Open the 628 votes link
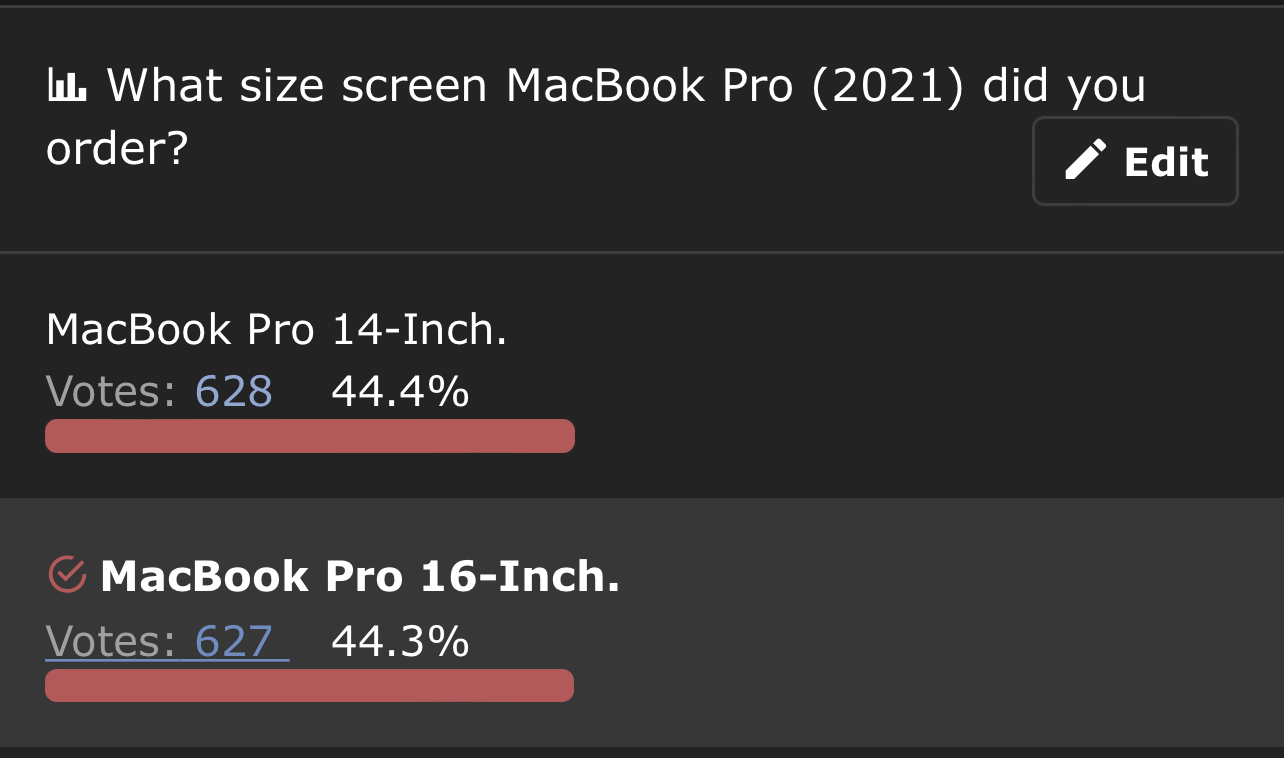The width and height of the screenshot is (1284, 758). tap(233, 391)
